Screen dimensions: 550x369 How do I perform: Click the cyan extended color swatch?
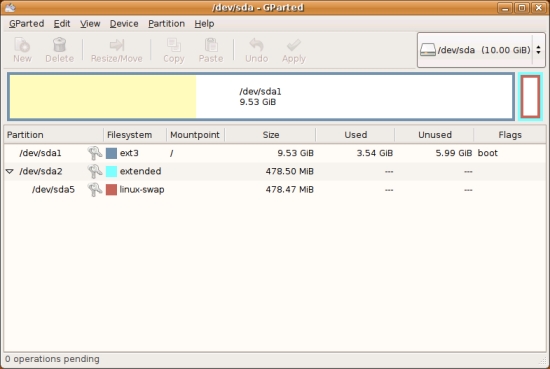tap(111, 171)
